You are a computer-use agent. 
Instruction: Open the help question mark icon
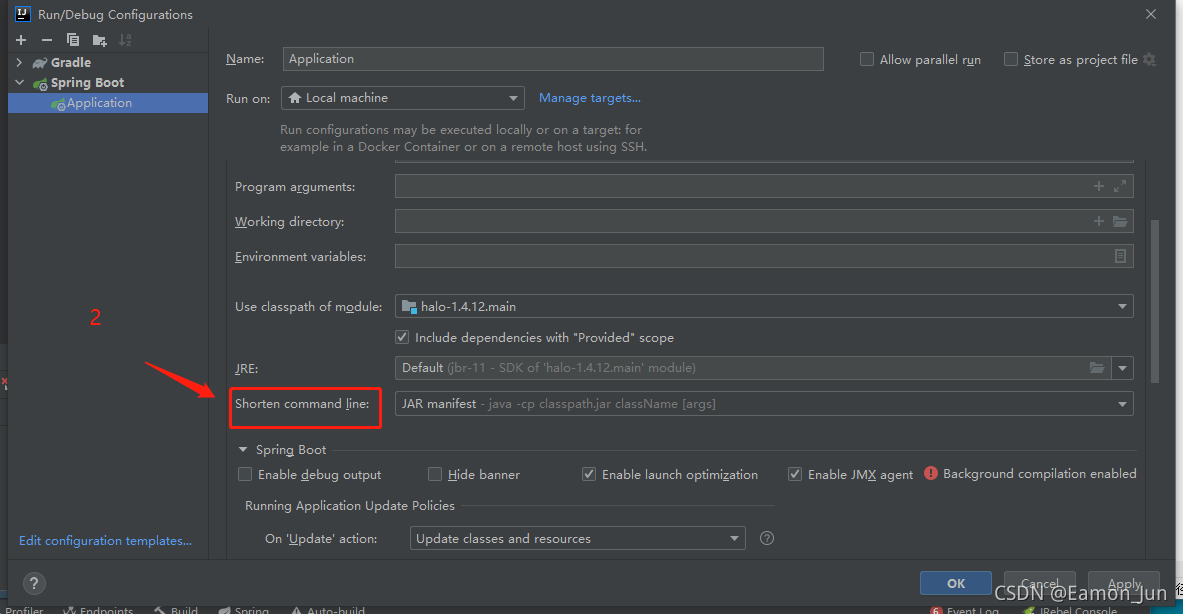[x=34, y=583]
